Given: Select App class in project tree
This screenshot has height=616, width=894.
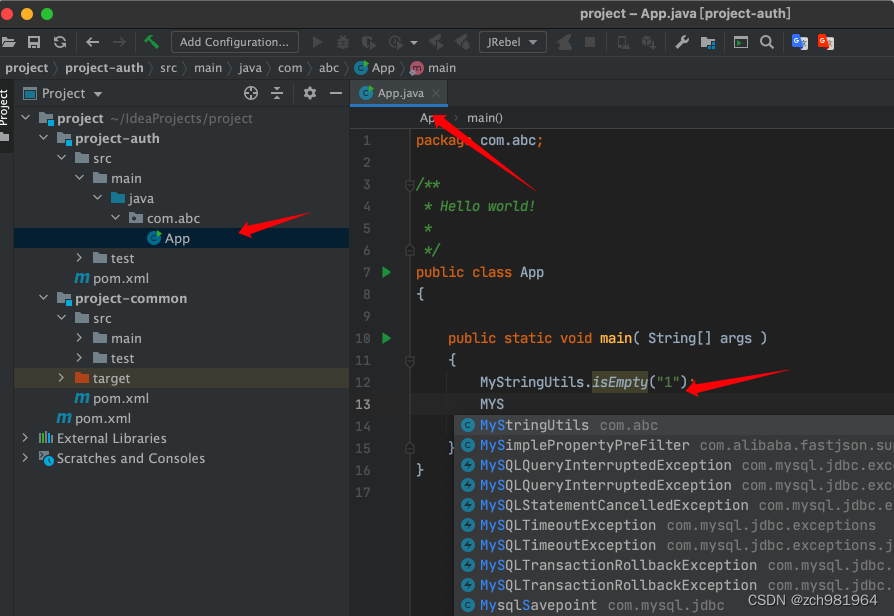Looking at the screenshot, I should click(x=177, y=238).
